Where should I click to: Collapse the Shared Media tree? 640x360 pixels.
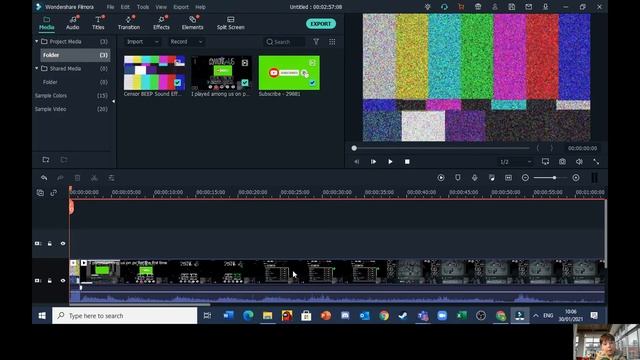[x=37, y=68]
